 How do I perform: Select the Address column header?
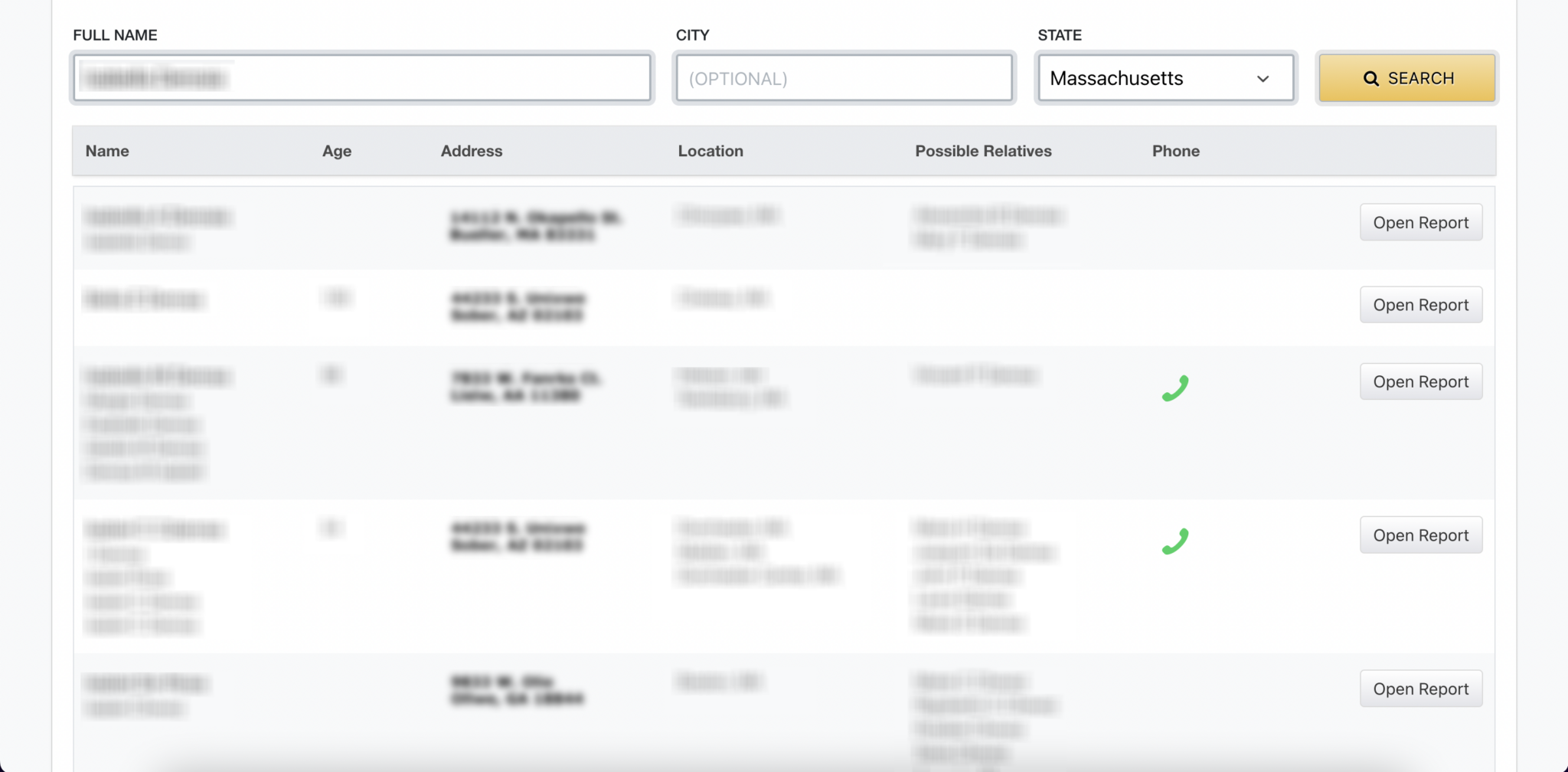(x=472, y=151)
